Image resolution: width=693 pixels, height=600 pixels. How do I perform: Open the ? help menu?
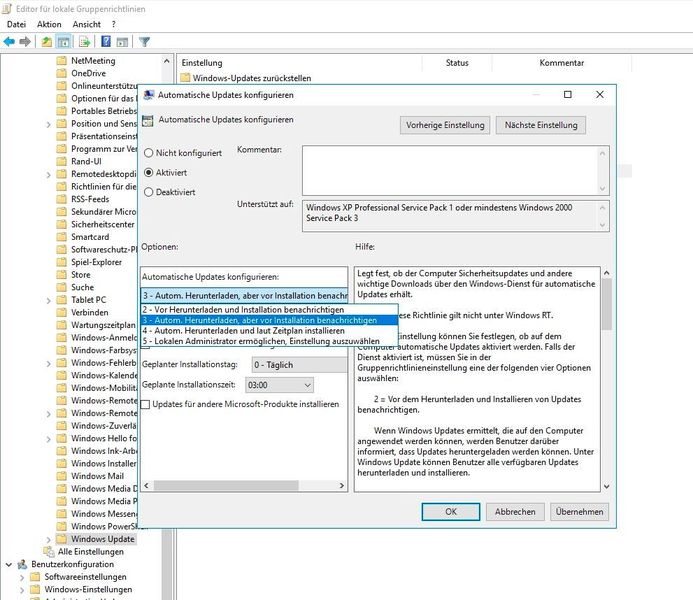coord(114,24)
